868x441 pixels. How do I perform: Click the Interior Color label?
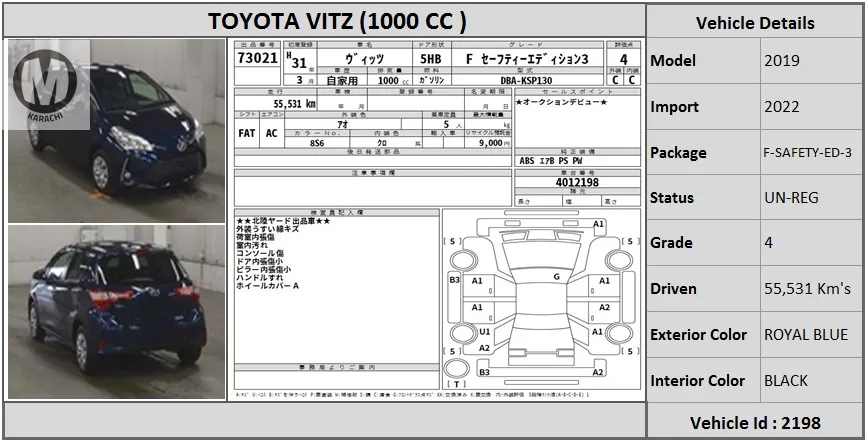point(698,381)
